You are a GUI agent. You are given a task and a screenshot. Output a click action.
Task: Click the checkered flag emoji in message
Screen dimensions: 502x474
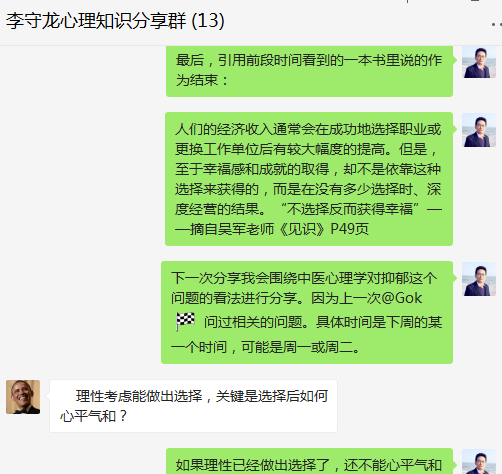click(185, 322)
